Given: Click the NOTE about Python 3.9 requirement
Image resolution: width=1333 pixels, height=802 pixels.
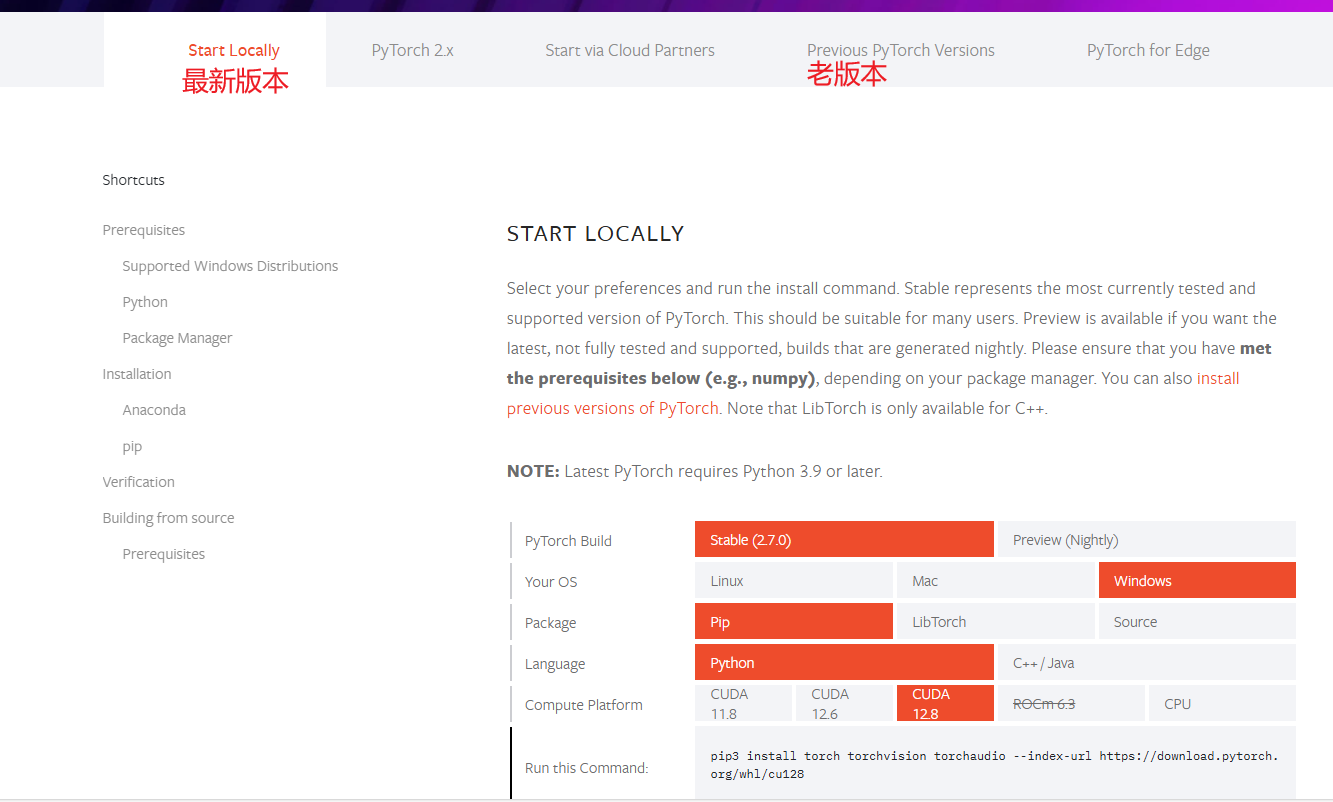Looking at the screenshot, I should coord(695,471).
